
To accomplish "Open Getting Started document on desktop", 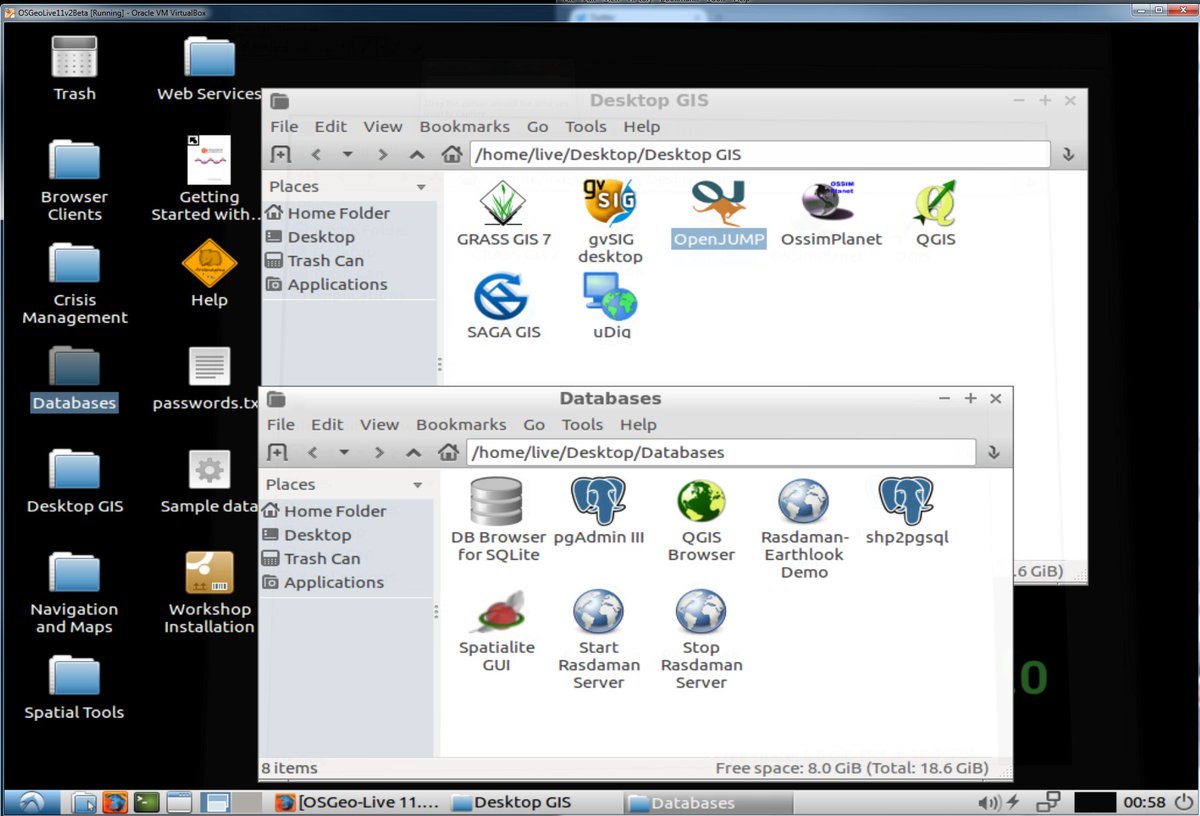I will pyautogui.click(x=209, y=160).
